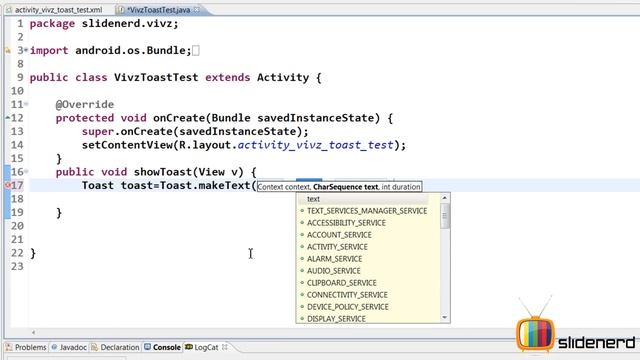This screenshot has height=360, width=640.
Task: Click the suggestion list scrollbar thumb
Action: point(445,216)
